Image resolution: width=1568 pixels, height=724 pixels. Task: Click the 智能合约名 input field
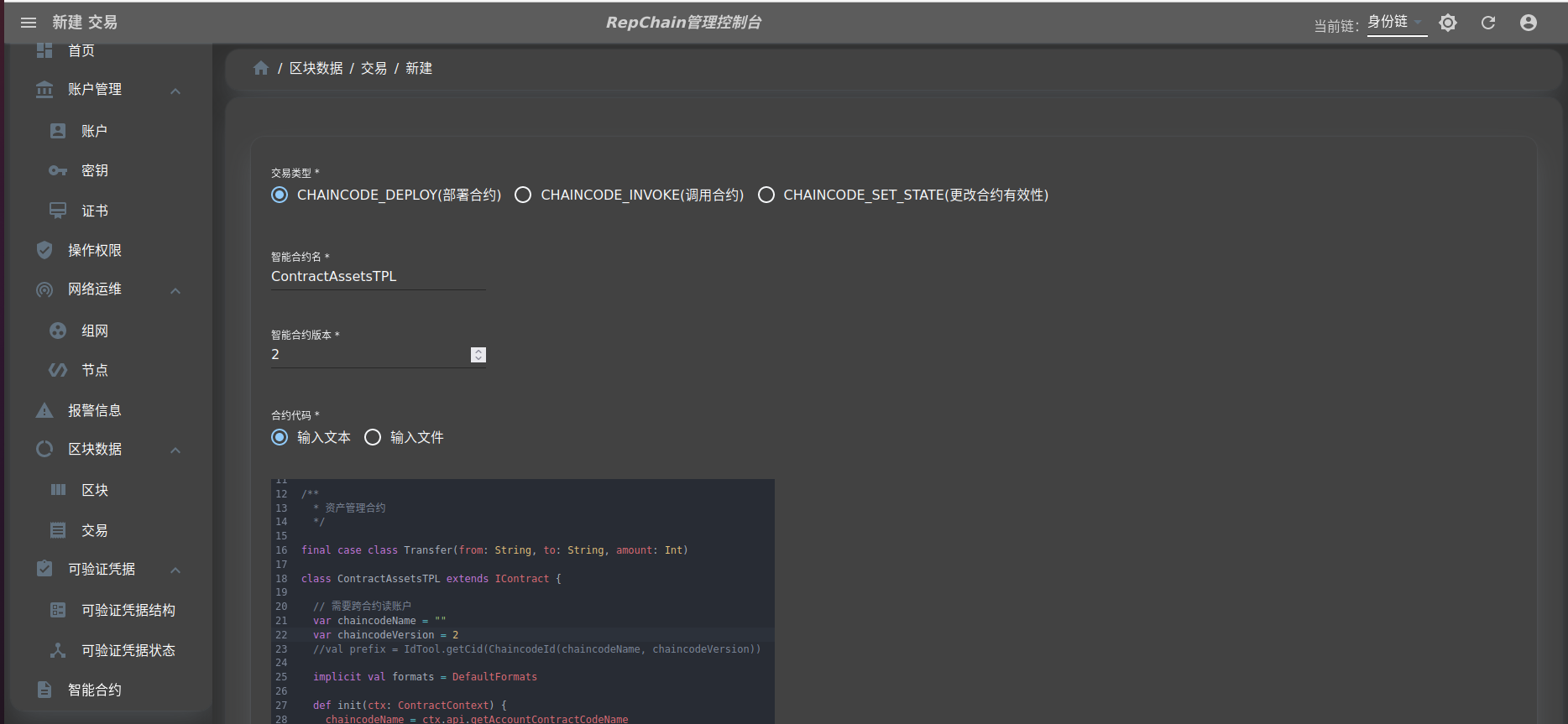coord(378,276)
